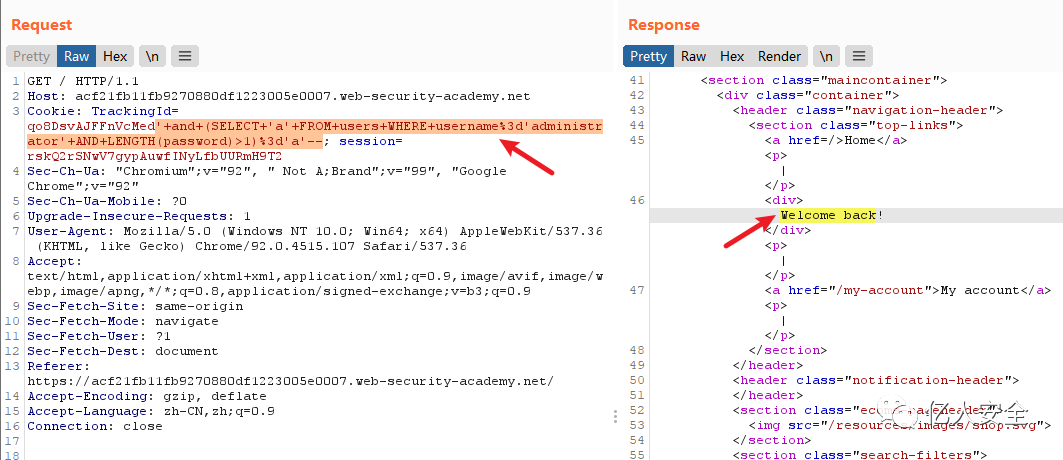
Task: Switch Request view to Pretty tab
Action: click(32, 56)
